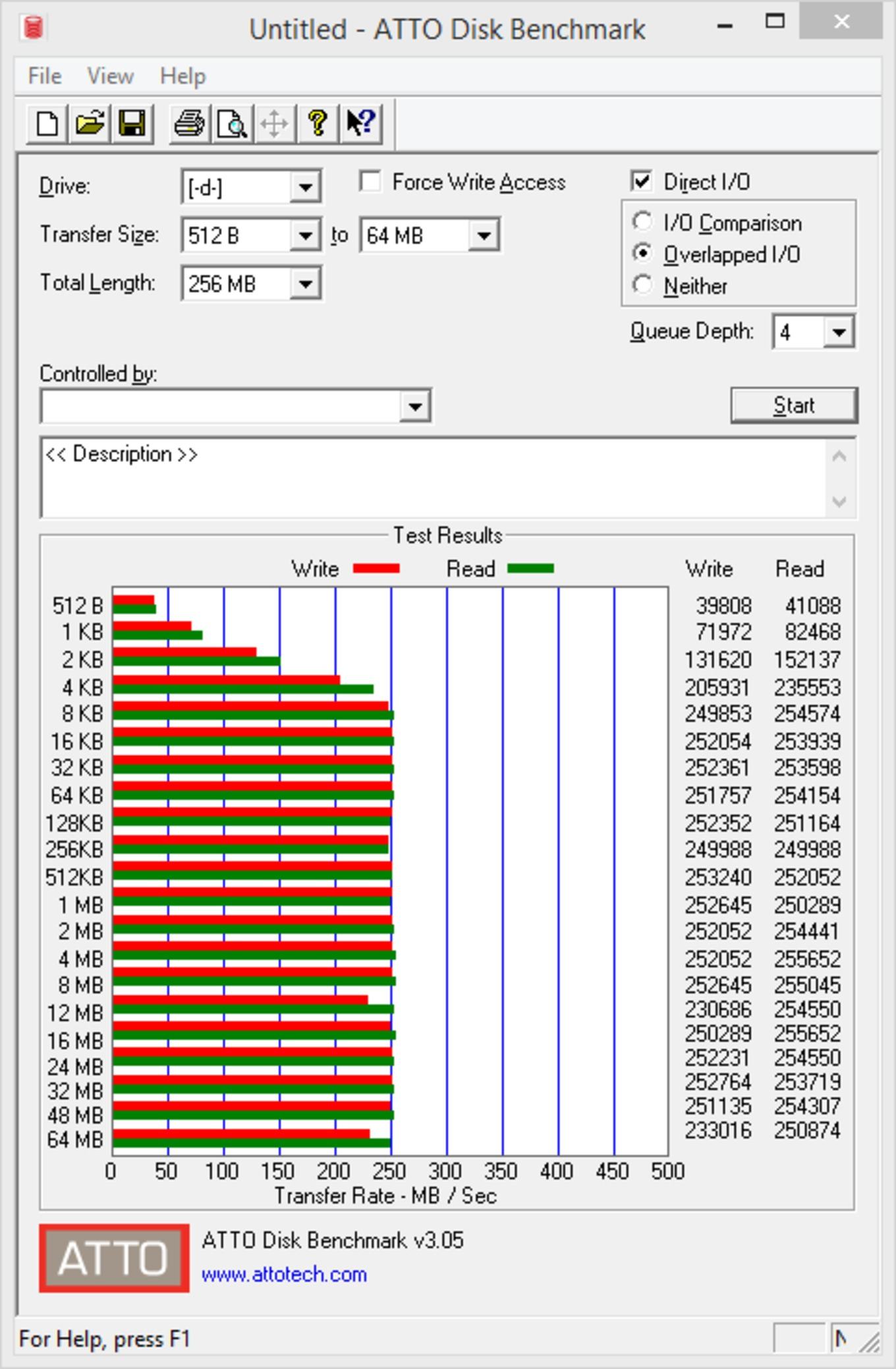896x1369 pixels.
Task: Click the For Help, press F1 status text
Action: point(105,1339)
